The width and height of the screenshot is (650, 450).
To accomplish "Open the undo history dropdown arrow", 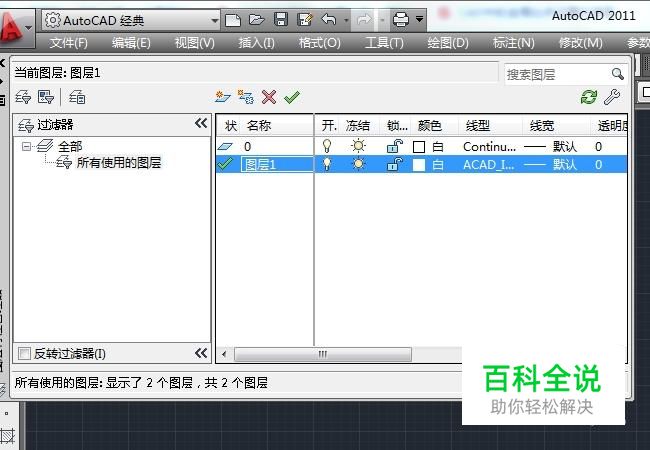I will pos(346,19).
